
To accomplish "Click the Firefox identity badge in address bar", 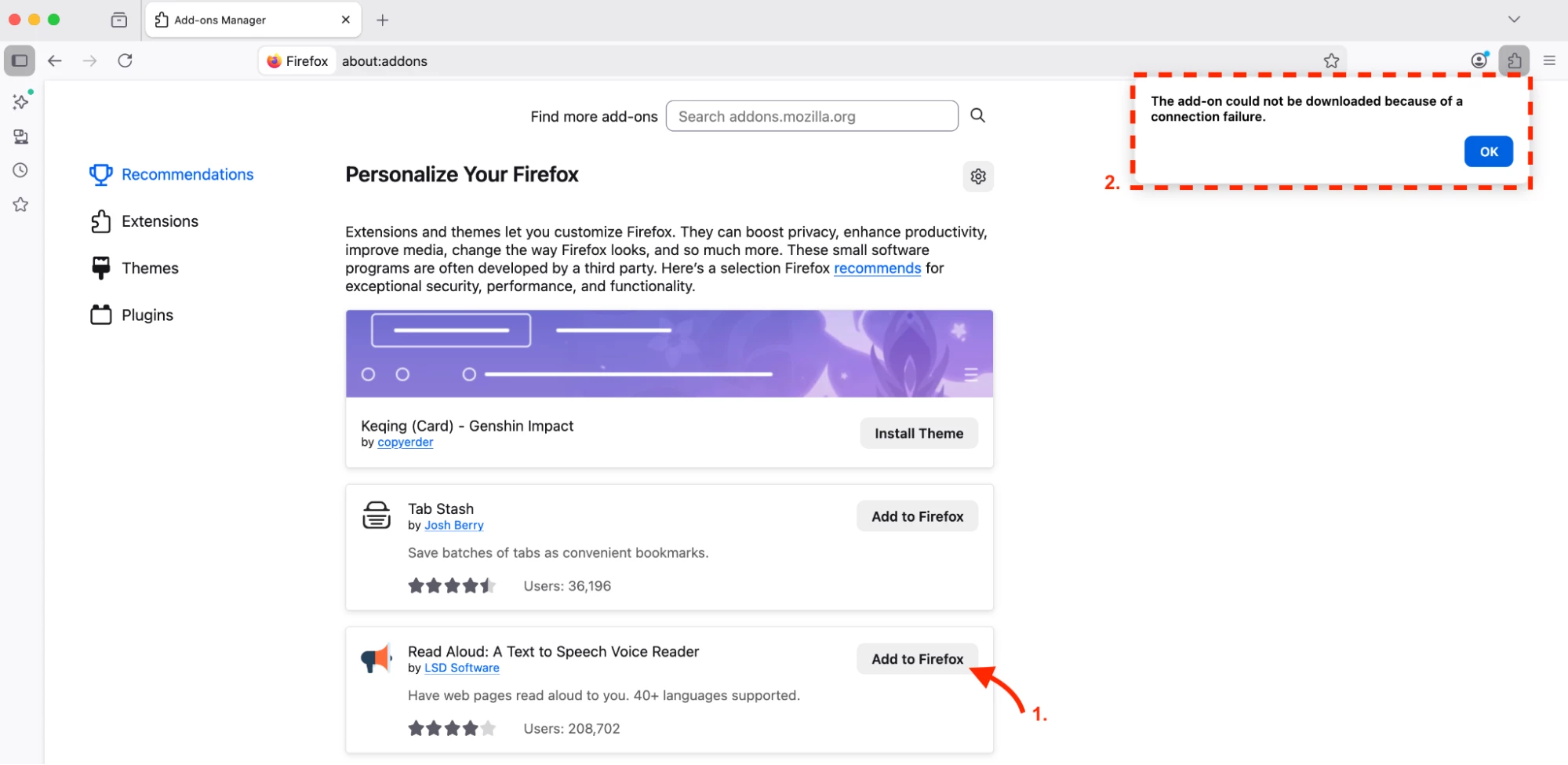I will pyautogui.click(x=297, y=61).
